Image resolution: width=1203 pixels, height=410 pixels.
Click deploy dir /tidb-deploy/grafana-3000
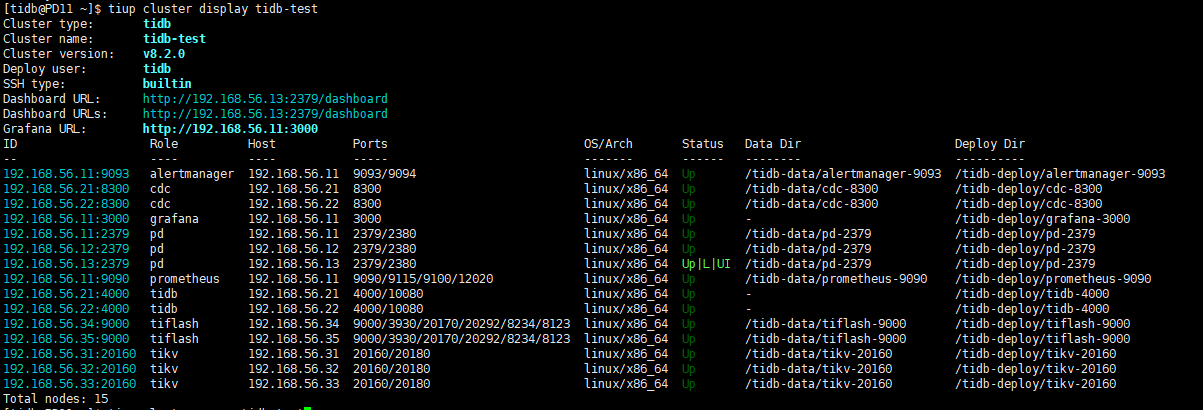click(x=1043, y=219)
